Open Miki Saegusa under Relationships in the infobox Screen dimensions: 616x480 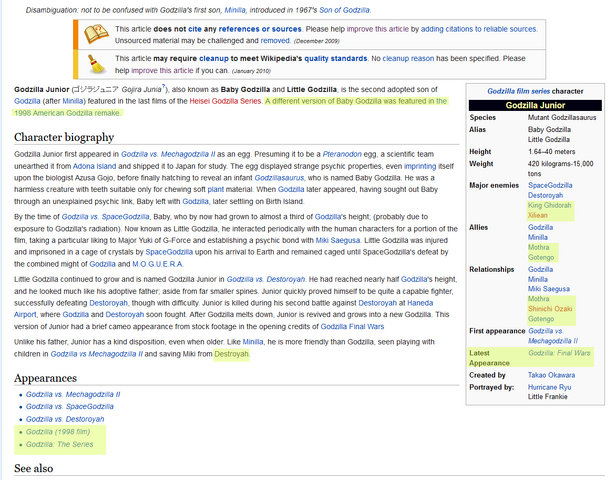pyautogui.click(x=549, y=289)
